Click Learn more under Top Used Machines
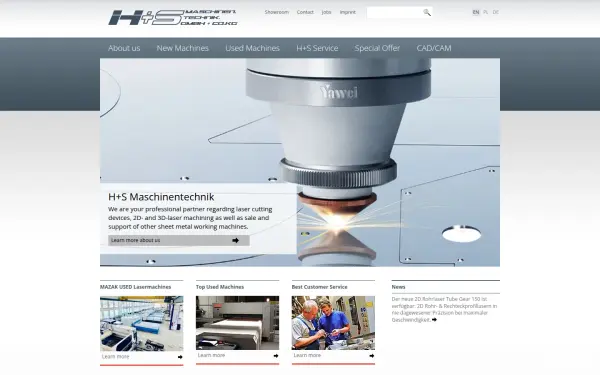This screenshot has height=375, width=600. click(x=211, y=355)
